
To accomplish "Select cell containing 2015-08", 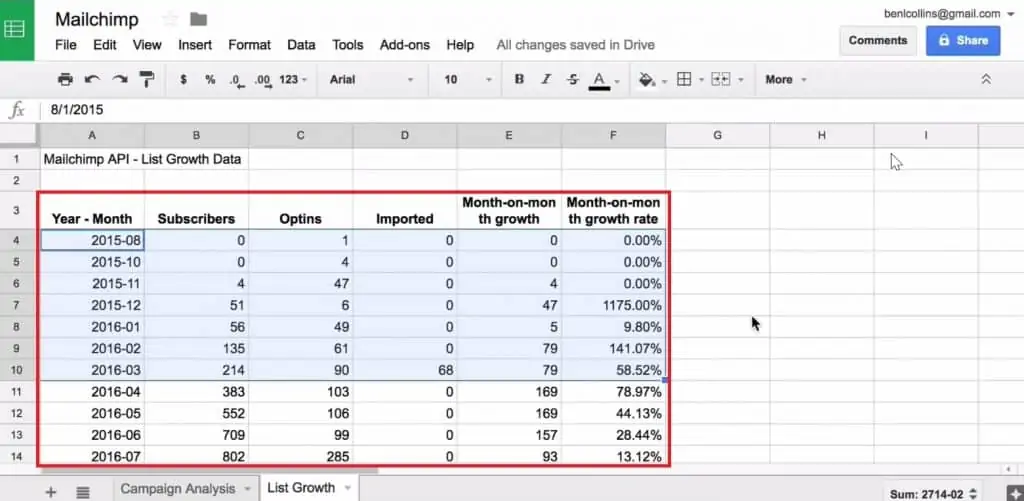I will click(x=92, y=240).
